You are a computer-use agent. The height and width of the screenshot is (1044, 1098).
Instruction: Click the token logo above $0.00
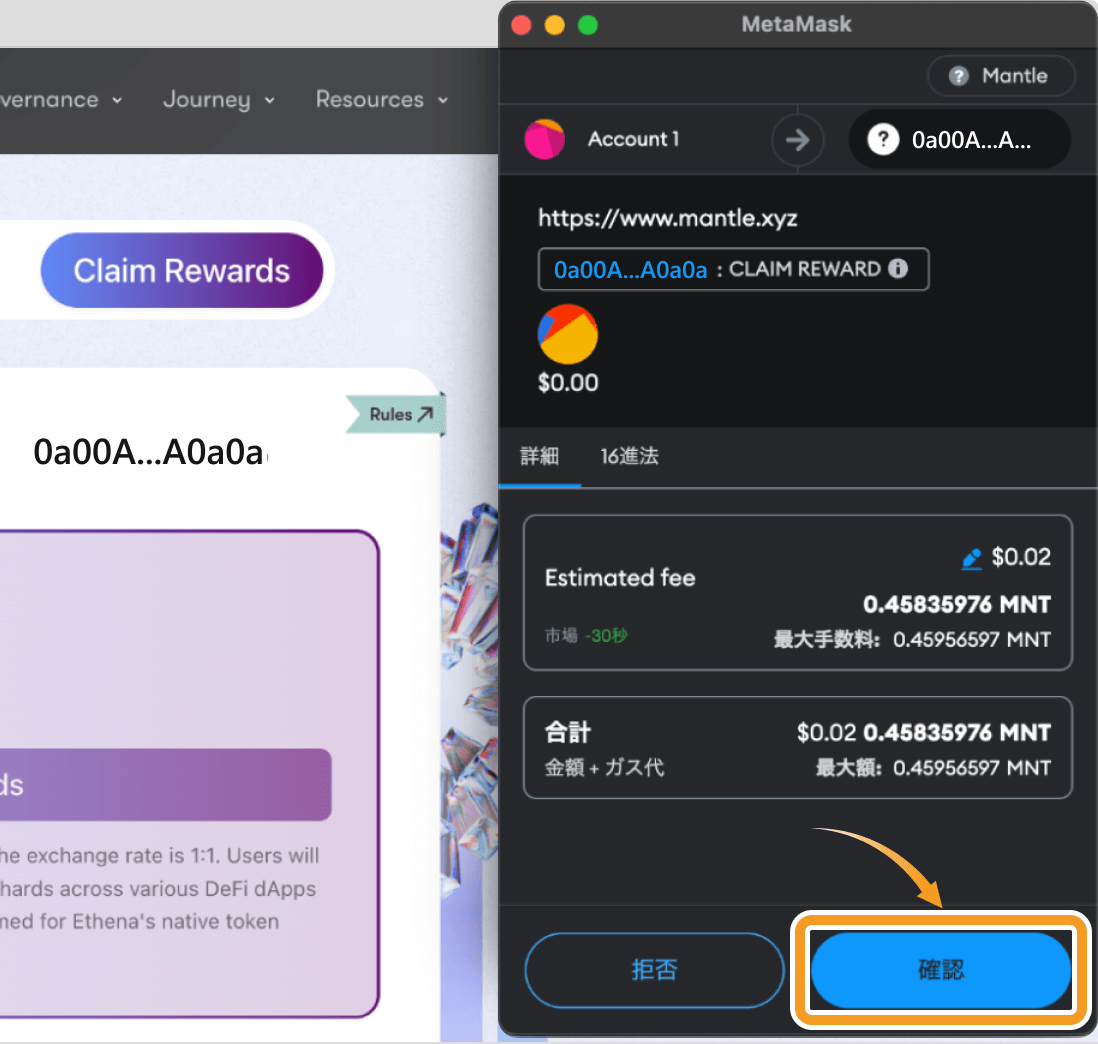[568, 334]
